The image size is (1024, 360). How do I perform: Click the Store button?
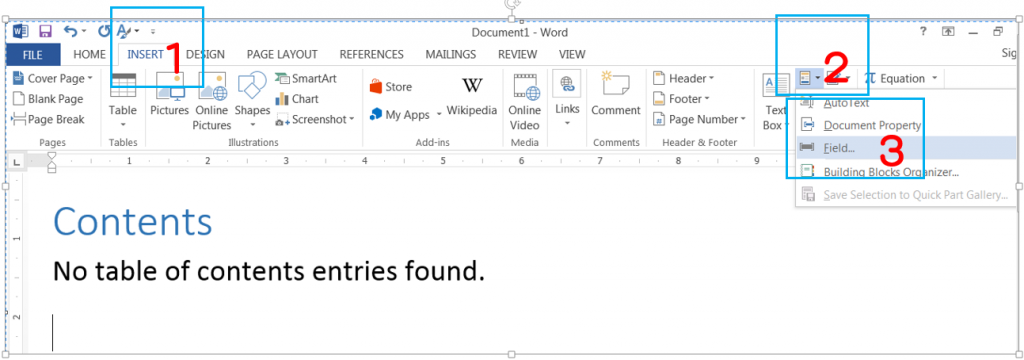[x=391, y=87]
